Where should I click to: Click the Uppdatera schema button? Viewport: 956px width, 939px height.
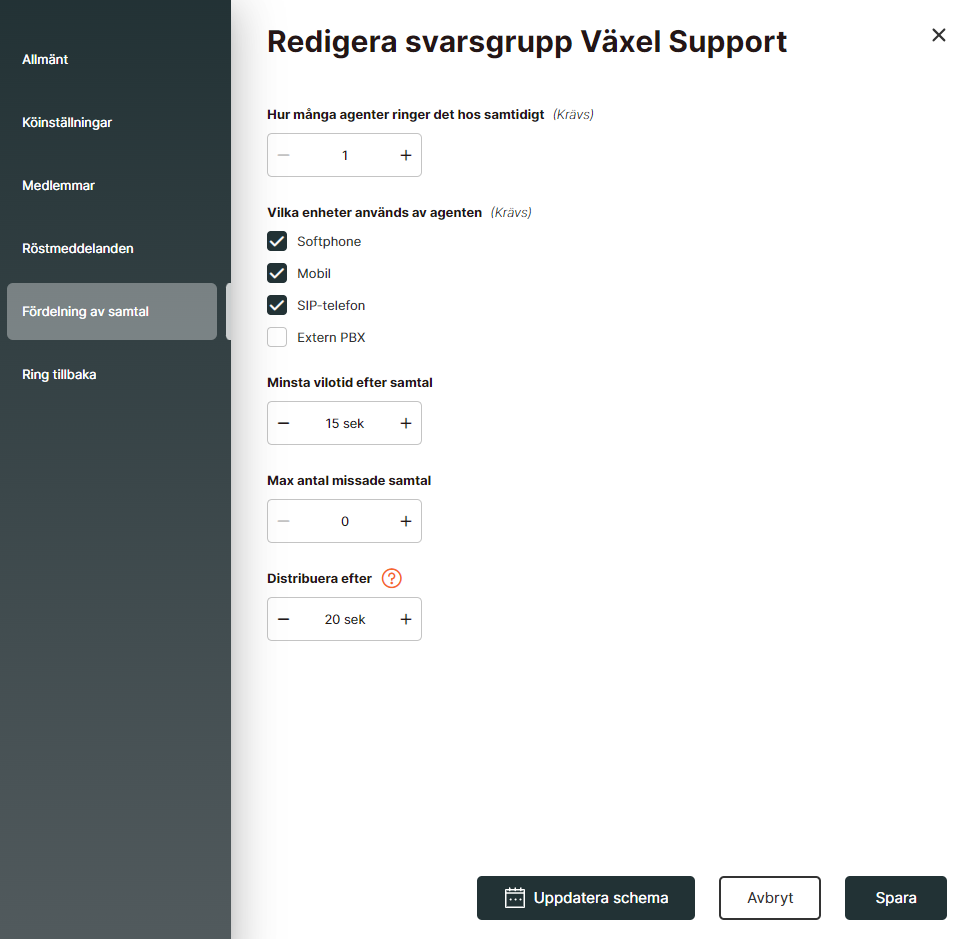click(586, 898)
